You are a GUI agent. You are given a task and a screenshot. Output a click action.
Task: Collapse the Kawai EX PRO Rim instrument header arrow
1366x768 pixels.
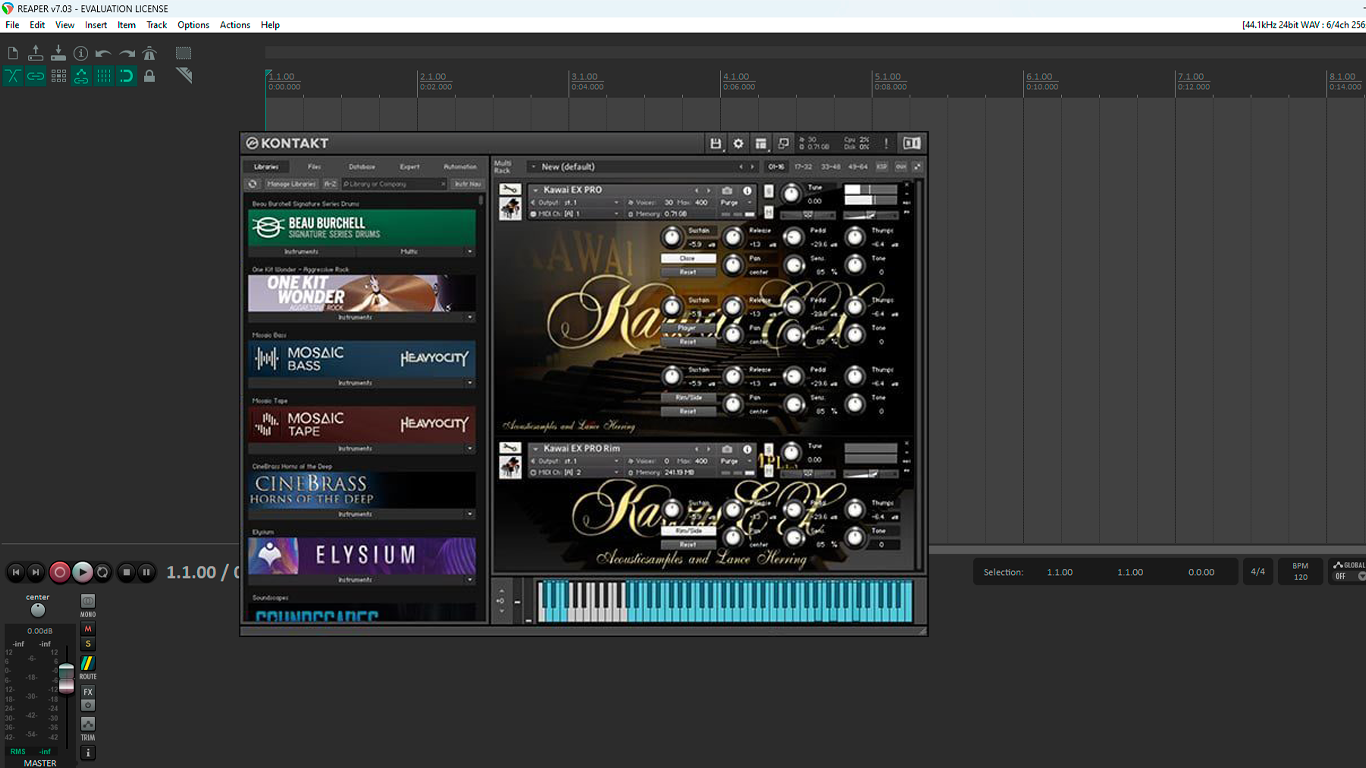(x=535, y=449)
